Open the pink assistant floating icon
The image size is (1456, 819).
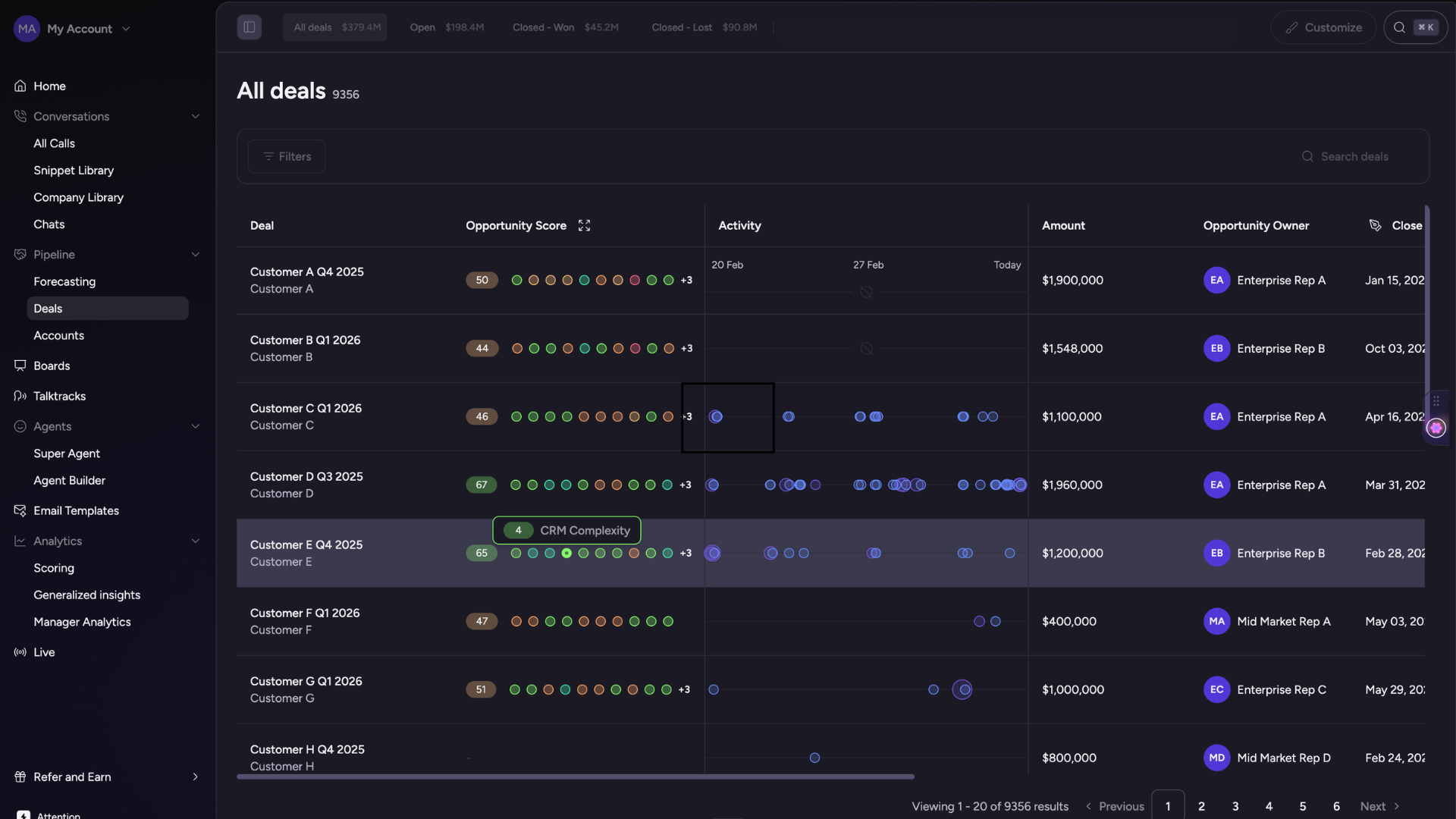tap(1436, 428)
